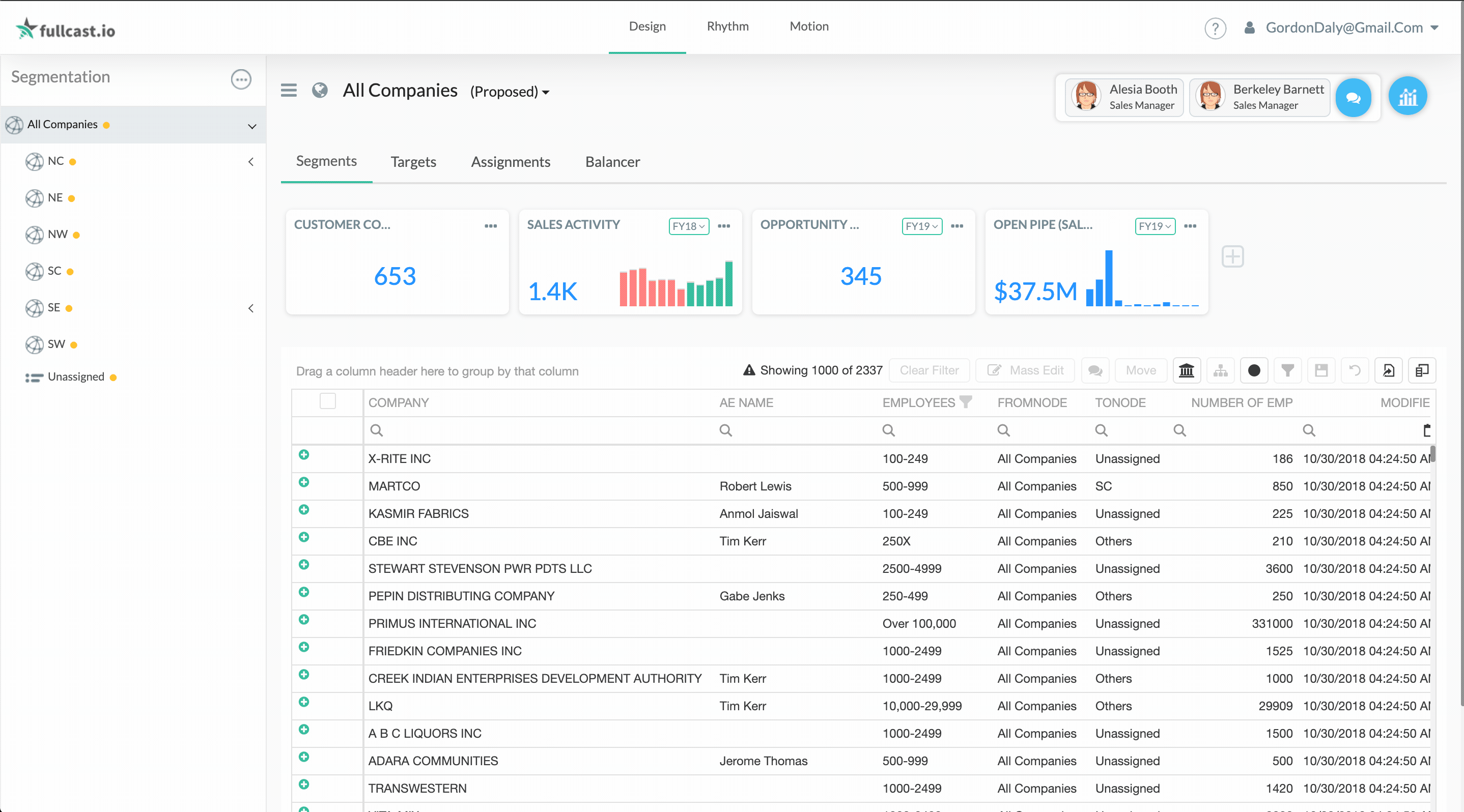Open the FY18 dropdown on Sales Activity card
The height and width of the screenshot is (812, 1464).
coord(688,226)
